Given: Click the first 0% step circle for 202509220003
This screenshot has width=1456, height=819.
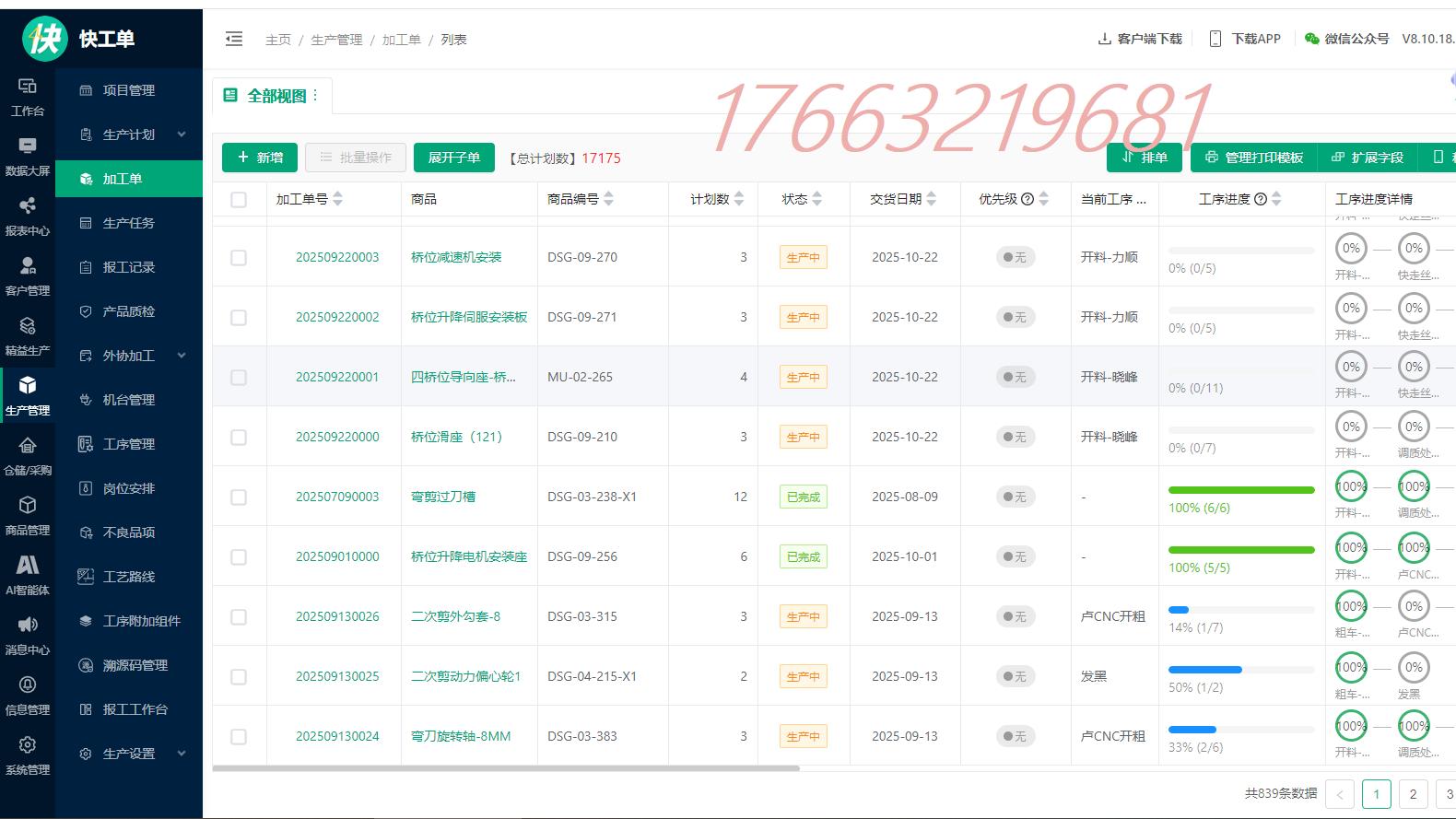Looking at the screenshot, I should click(1351, 248).
